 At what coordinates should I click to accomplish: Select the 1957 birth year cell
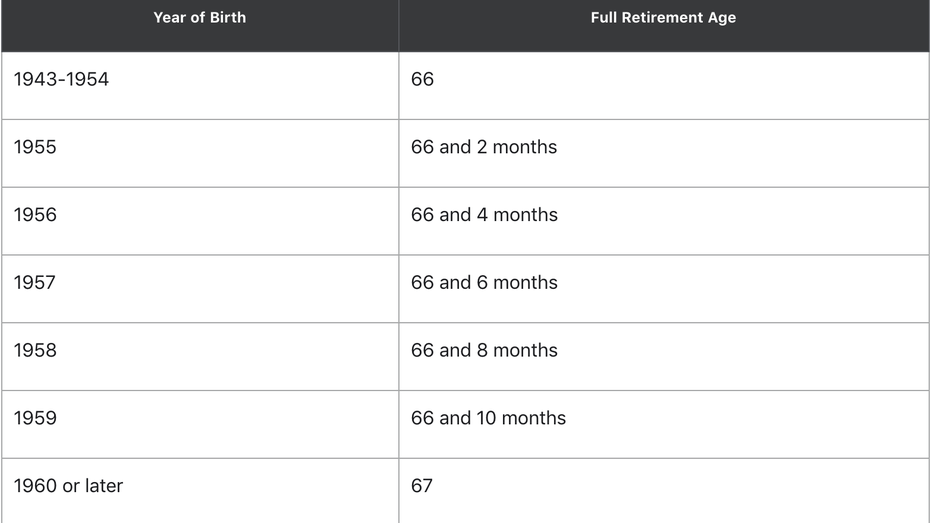point(200,289)
